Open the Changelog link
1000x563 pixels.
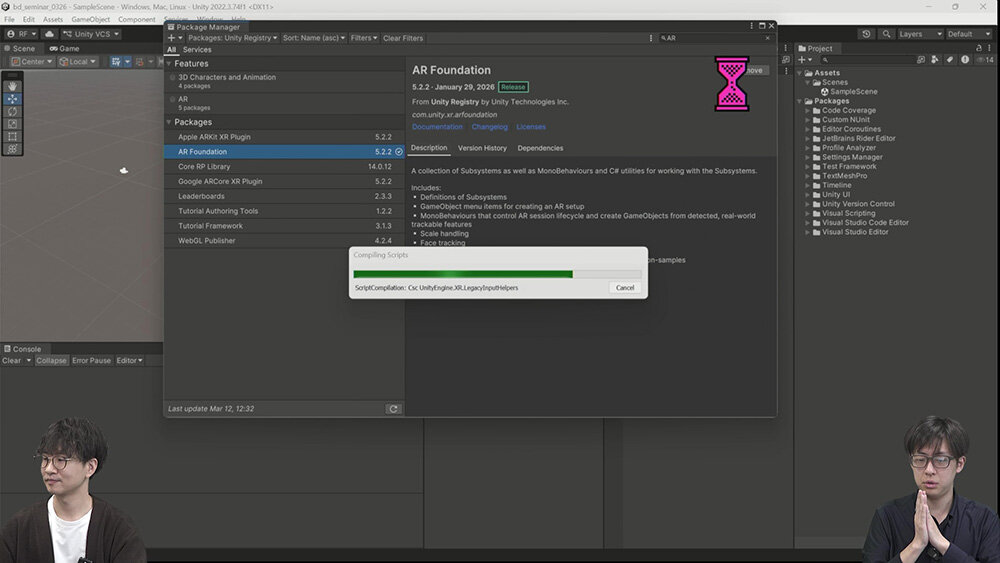click(x=490, y=127)
